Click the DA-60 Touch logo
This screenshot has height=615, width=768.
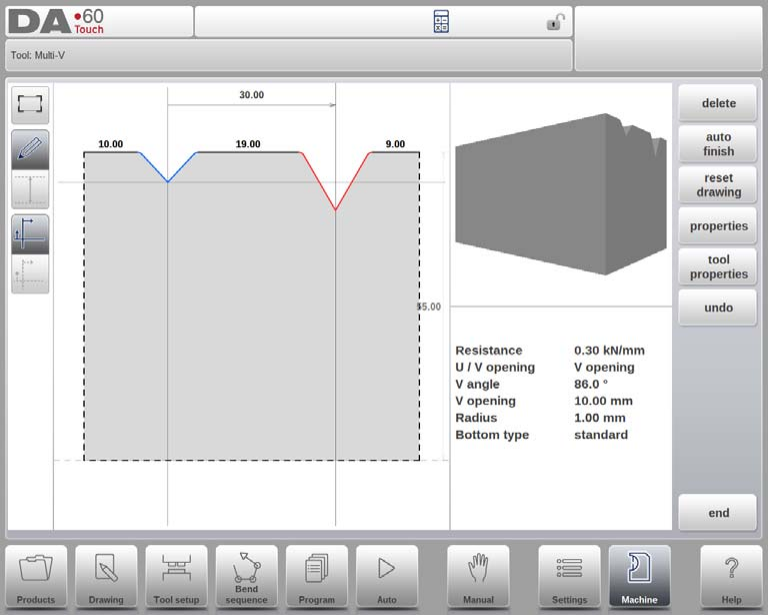coord(56,22)
